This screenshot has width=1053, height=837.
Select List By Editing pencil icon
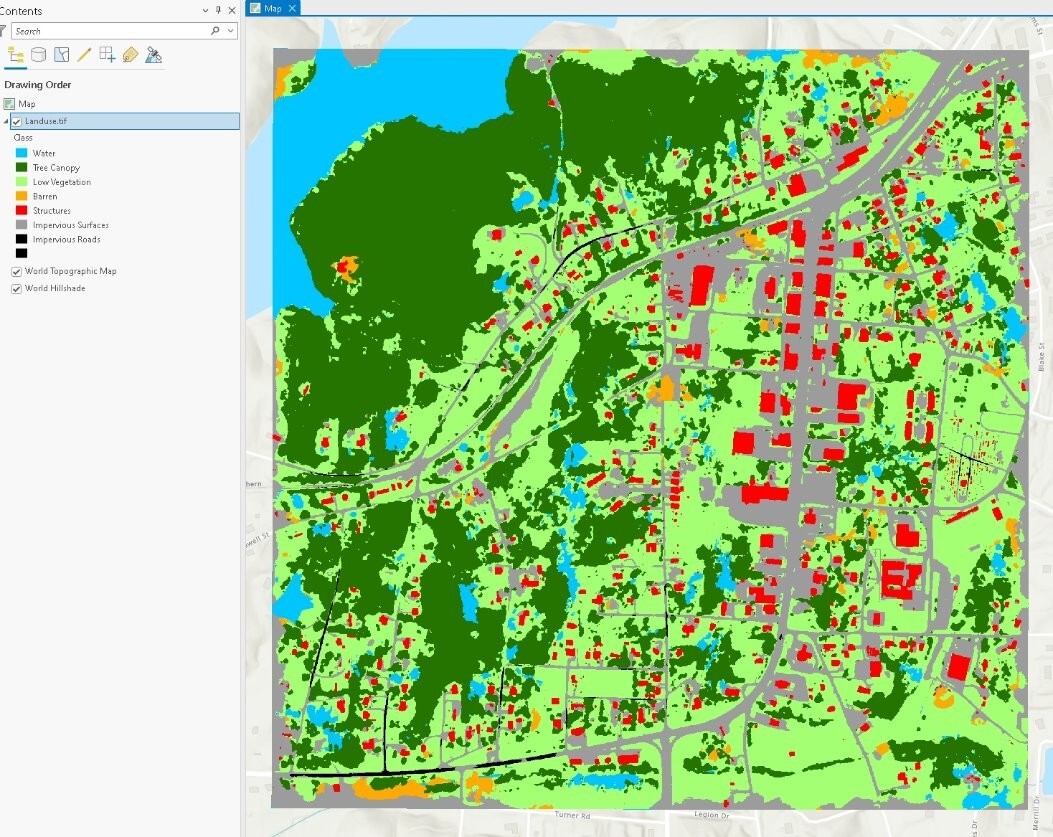(84, 55)
